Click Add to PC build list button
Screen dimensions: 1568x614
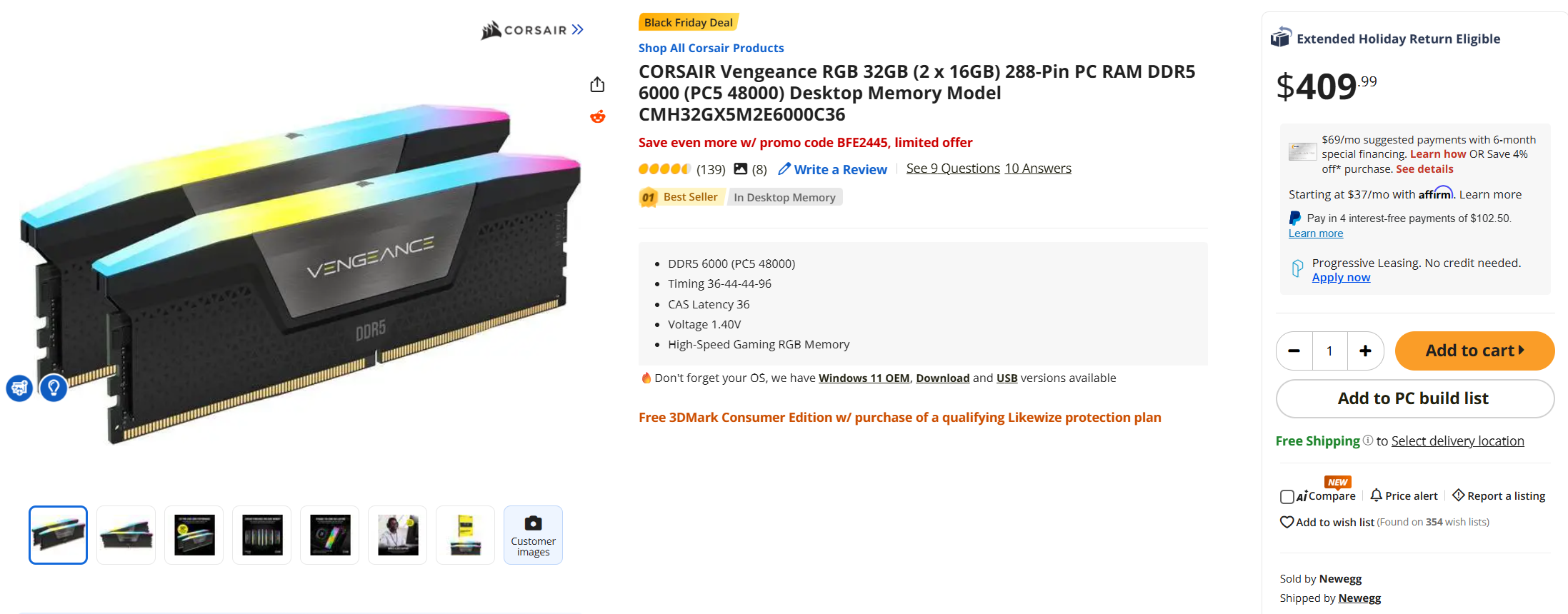coord(1414,398)
